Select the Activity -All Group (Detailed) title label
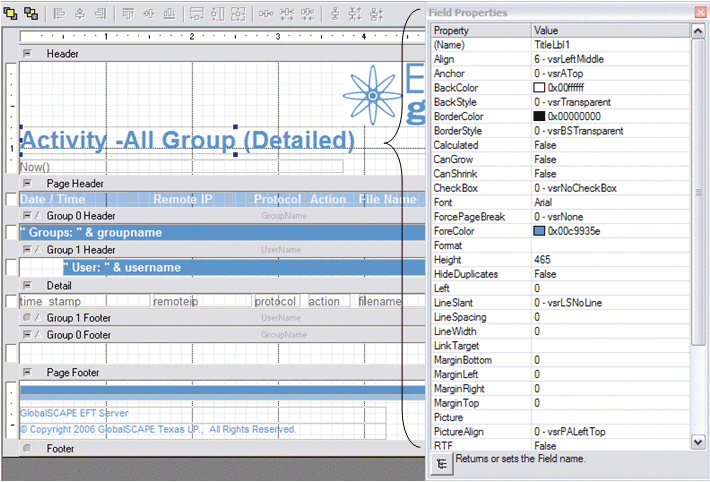The image size is (710, 482). [187, 140]
